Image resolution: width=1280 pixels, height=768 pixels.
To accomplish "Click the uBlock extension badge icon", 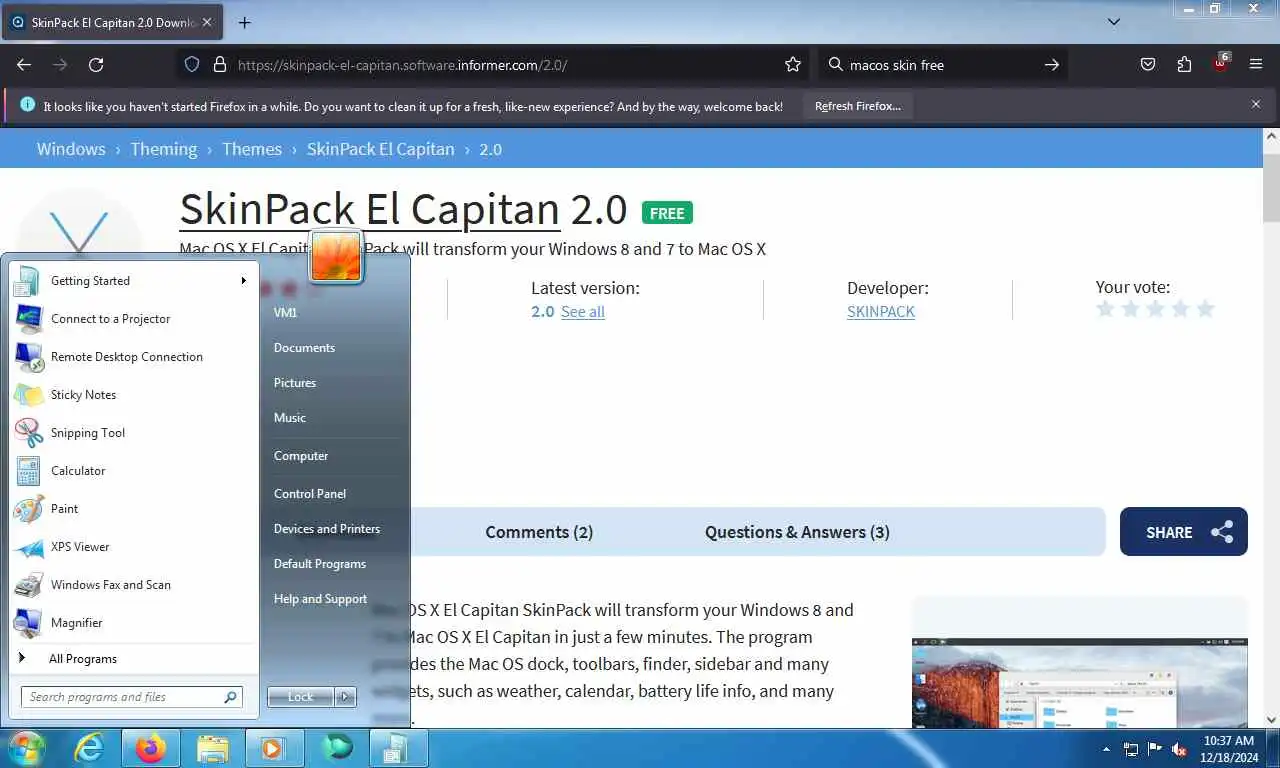I will [1221, 64].
